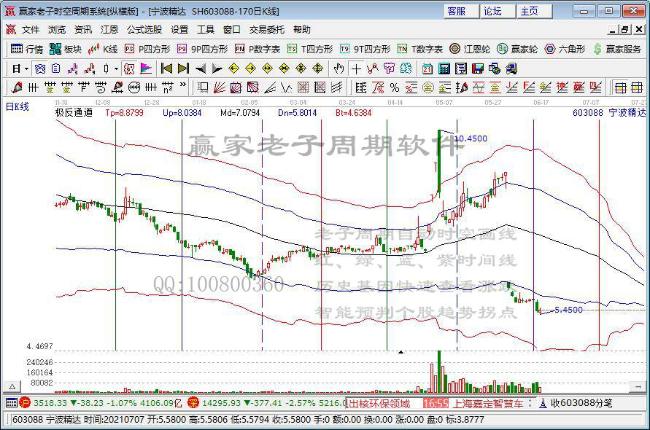Open the 赢家轮 tool

pos(517,49)
